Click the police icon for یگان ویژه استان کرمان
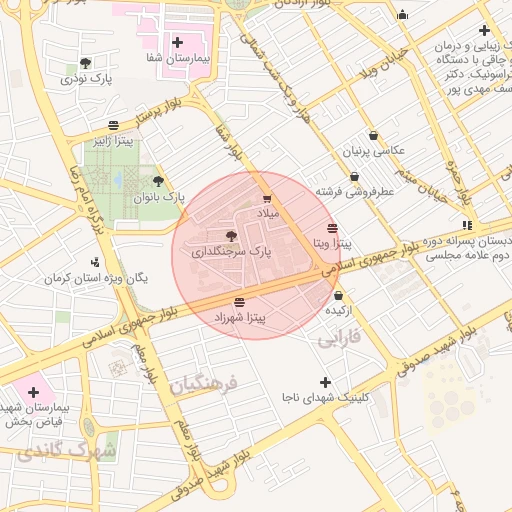 coord(95,263)
